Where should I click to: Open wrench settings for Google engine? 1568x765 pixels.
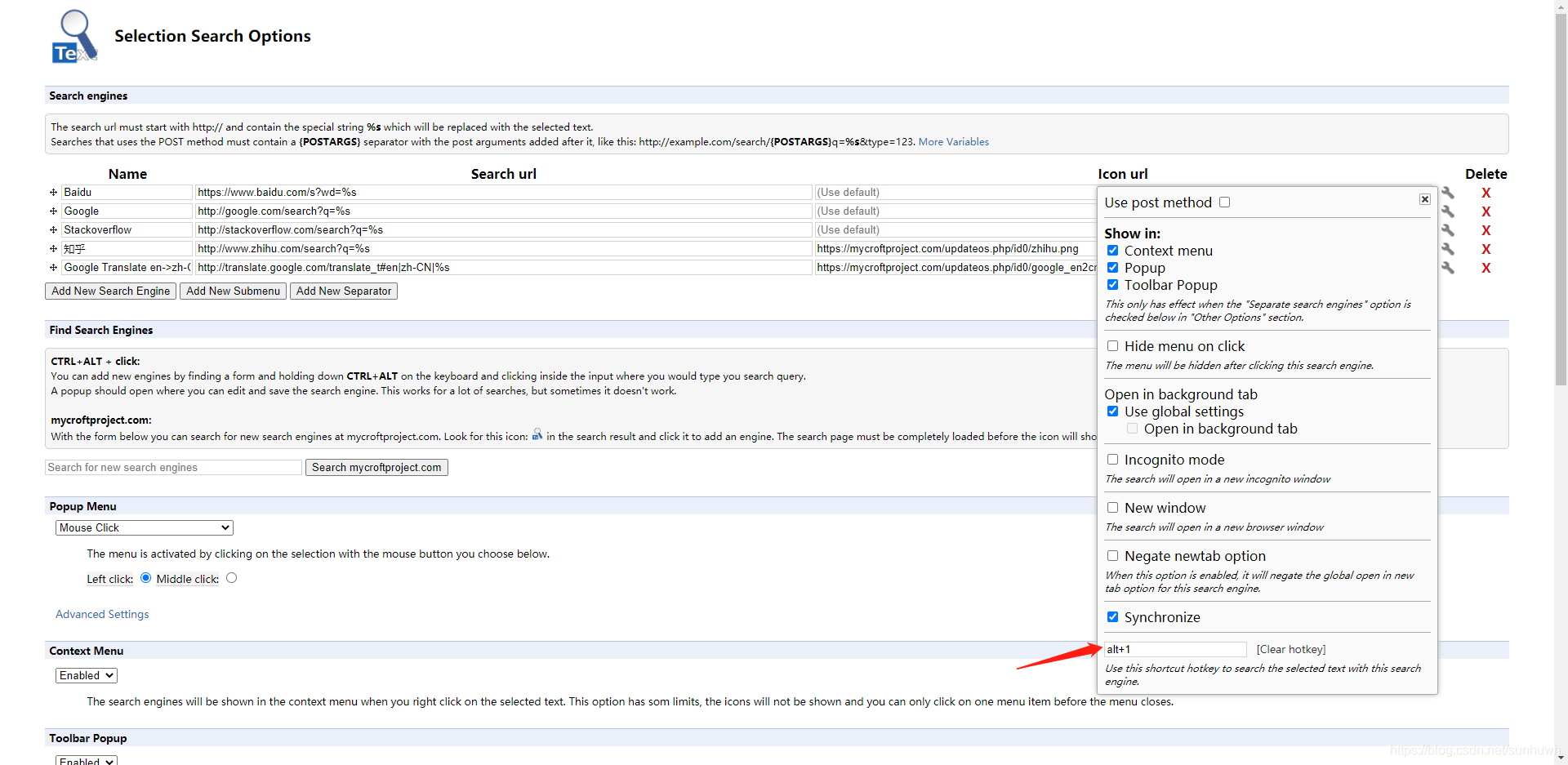pyautogui.click(x=1448, y=211)
